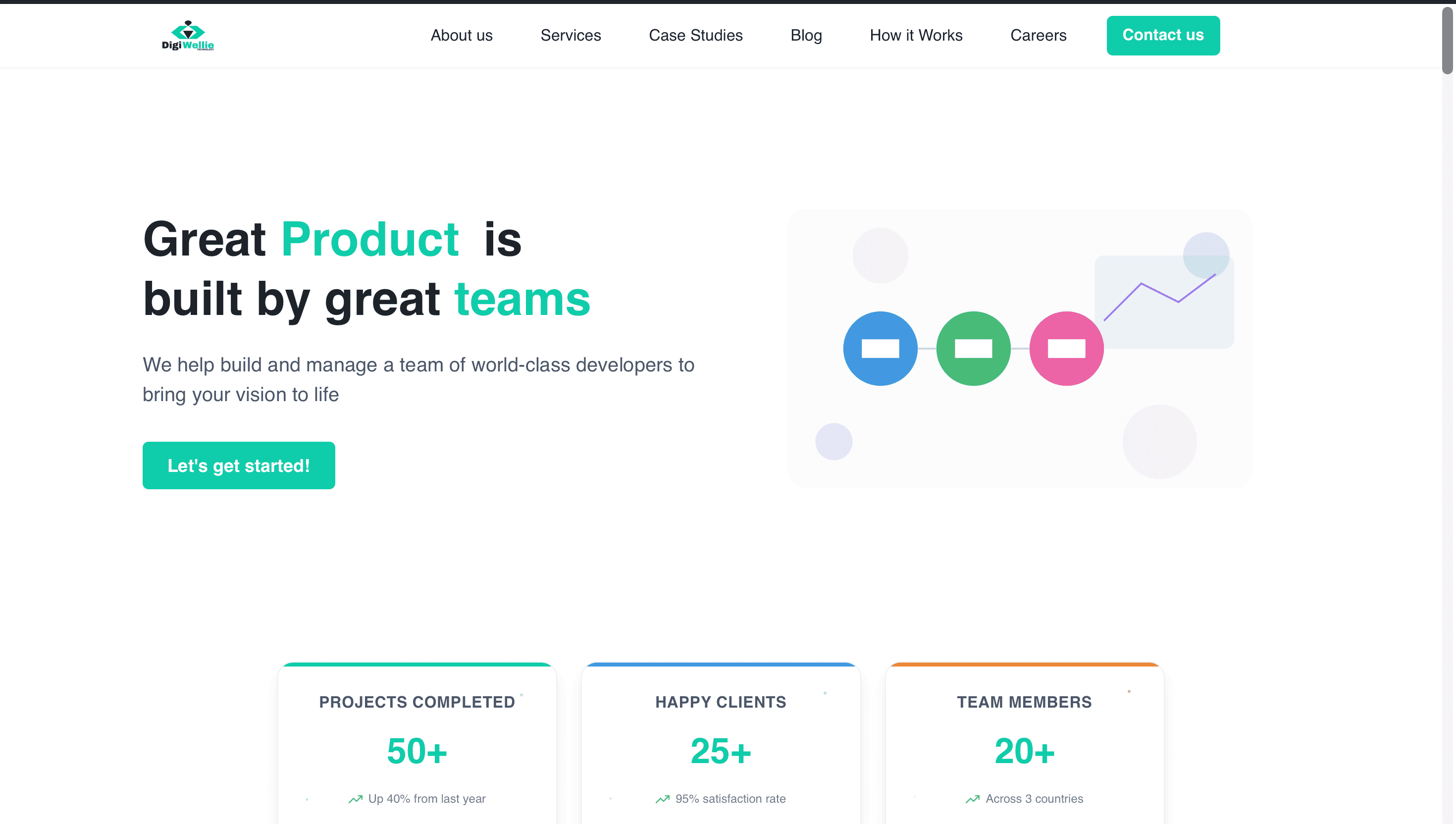Open the Services menu item
Screen dimensions: 1456x824
point(571,35)
